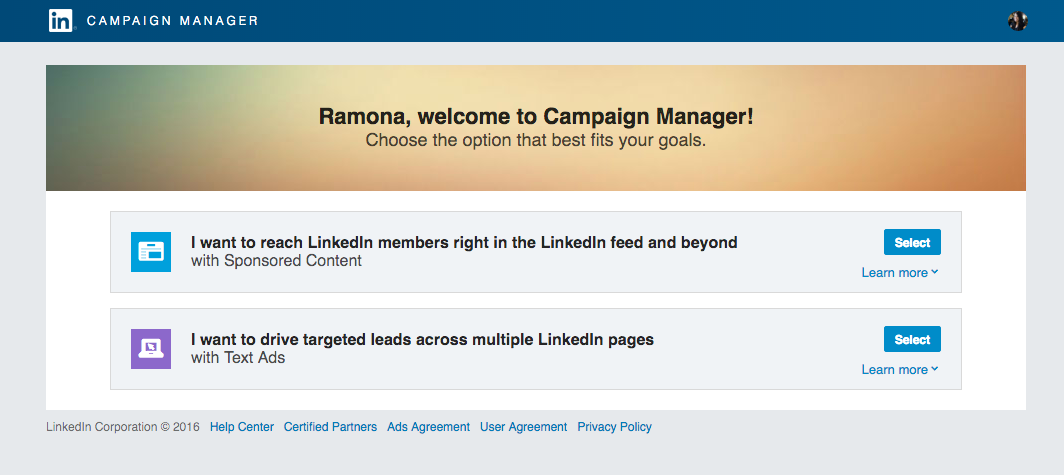Image resolution: width=1064 pixels, height=475 pixels.
Task: Click the LinkedIn logo icon
Action: (60, 21)
